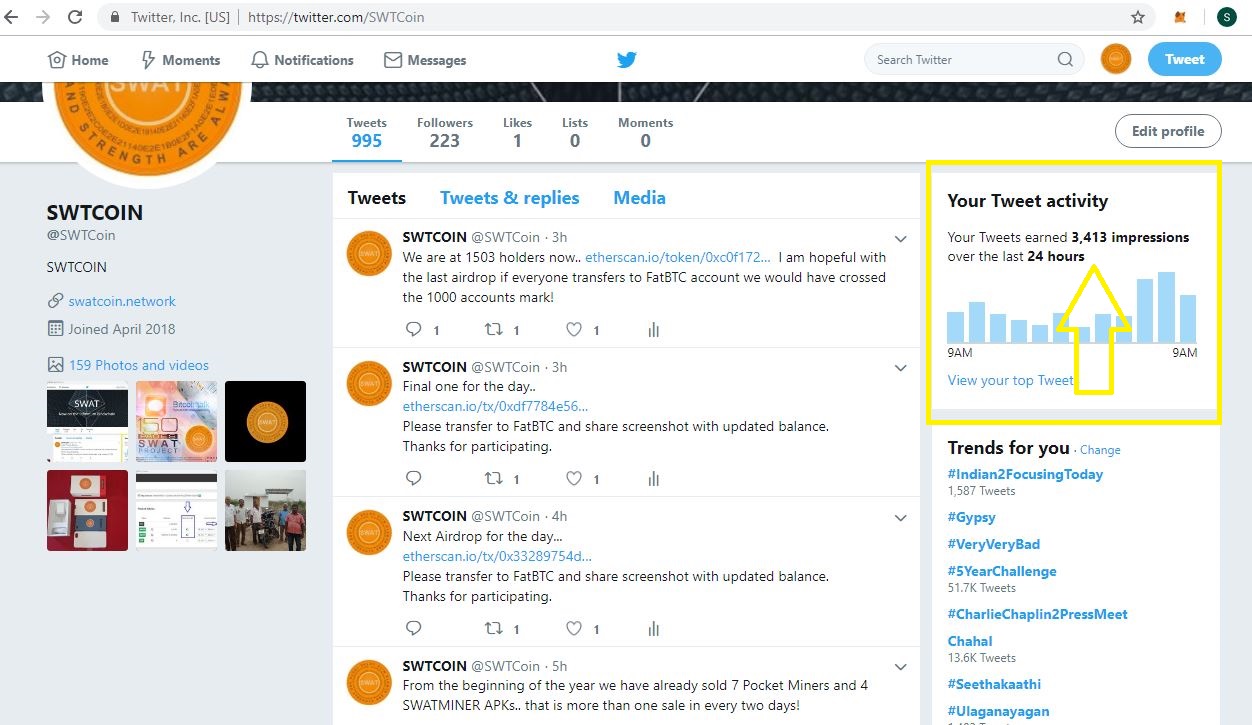The height and width of the screenshot is (725, 1252).
Task: Open the swatcoin.network website link
Action: tap(122, 301)
